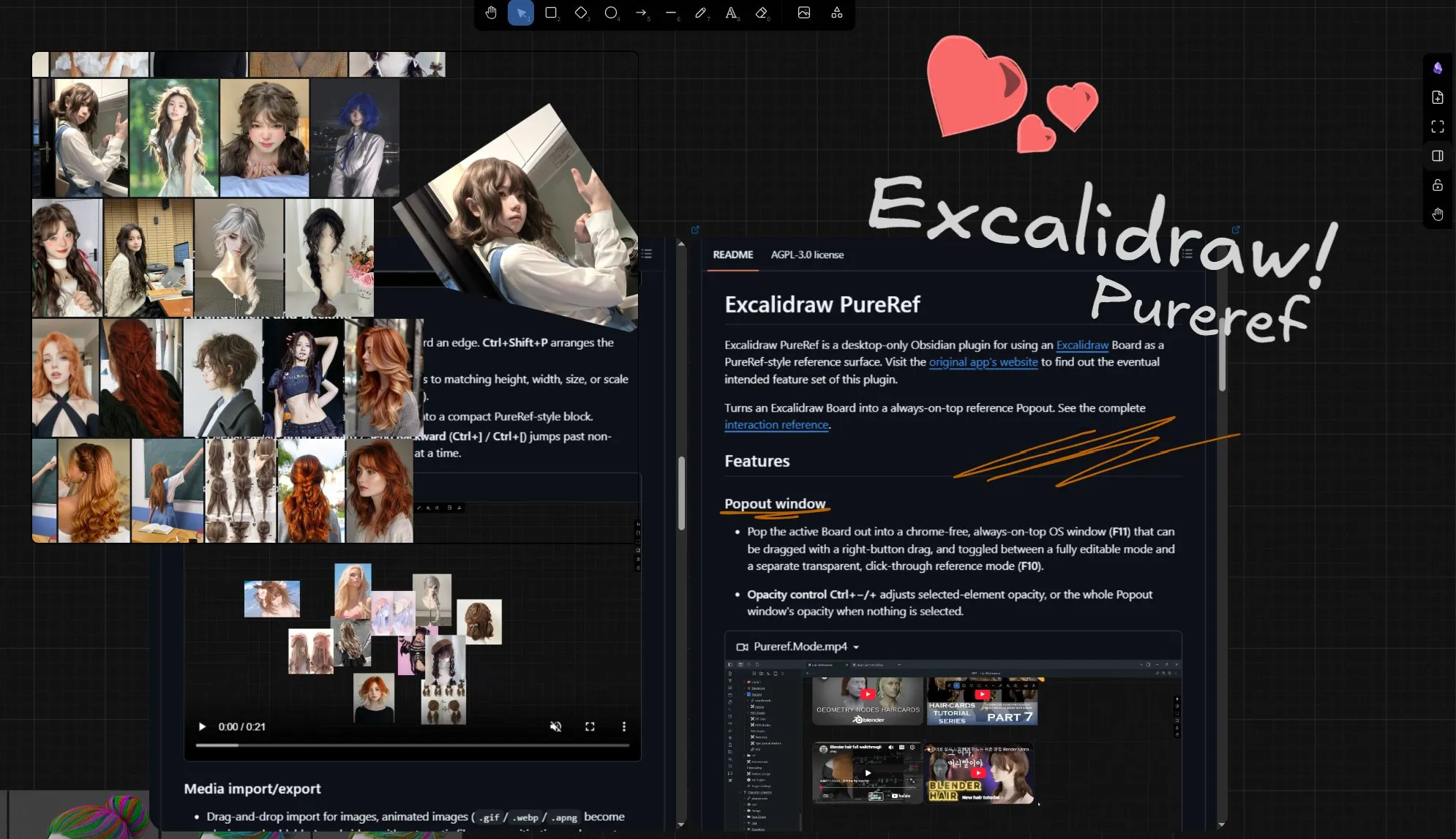Switch to the README tab
Screen dimensions: 1456x839
(733, 255)
